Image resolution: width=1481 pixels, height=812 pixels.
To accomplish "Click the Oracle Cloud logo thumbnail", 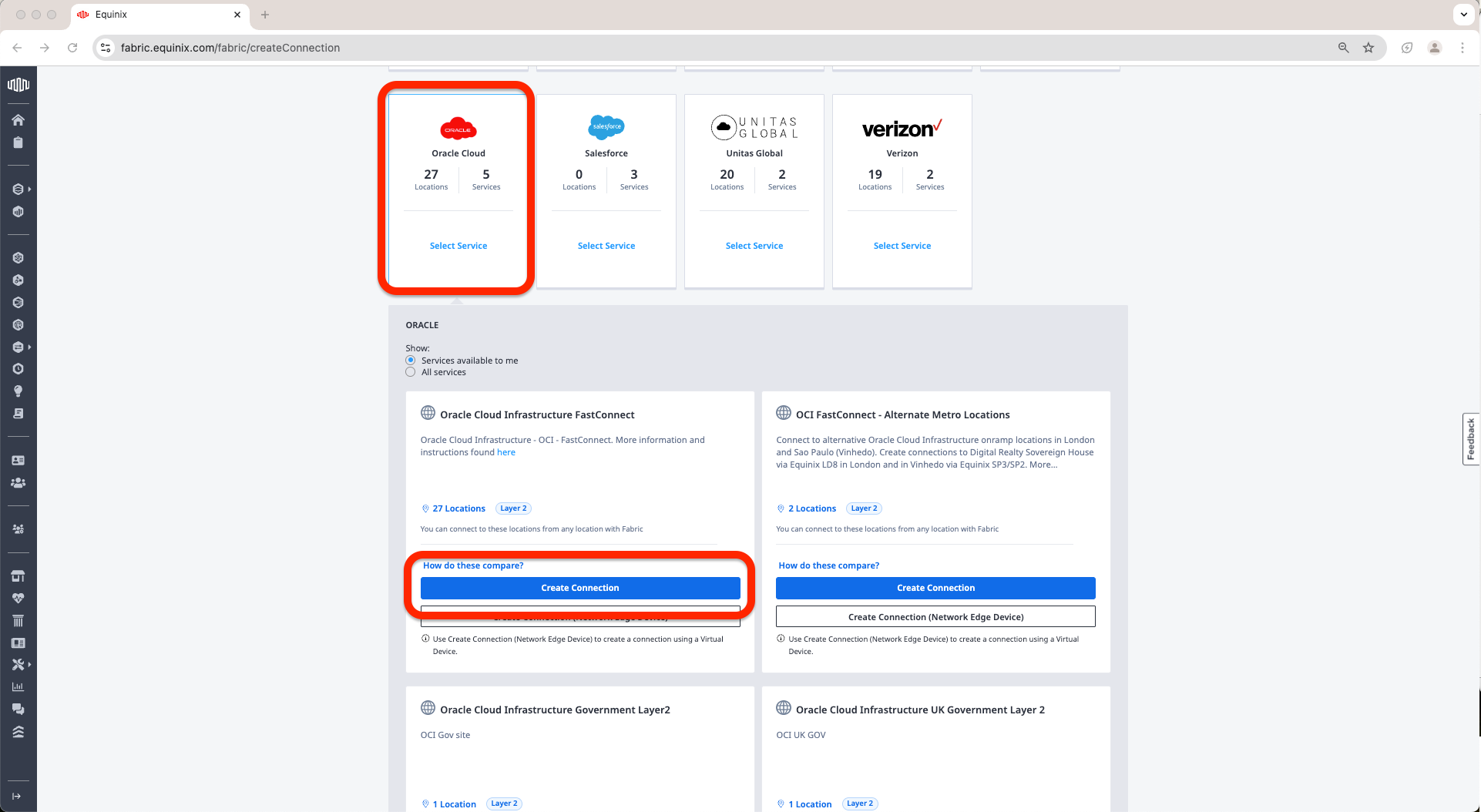I will pyautogui.click(x=458, y=129).
